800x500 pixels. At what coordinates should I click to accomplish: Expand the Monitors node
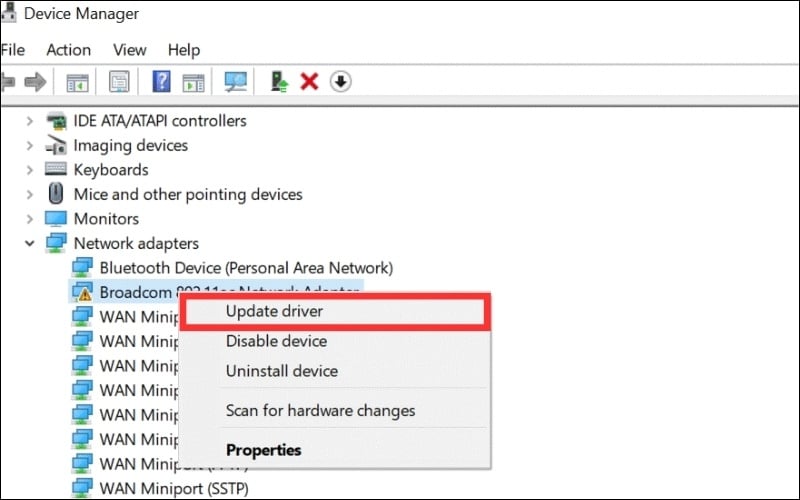30,219
